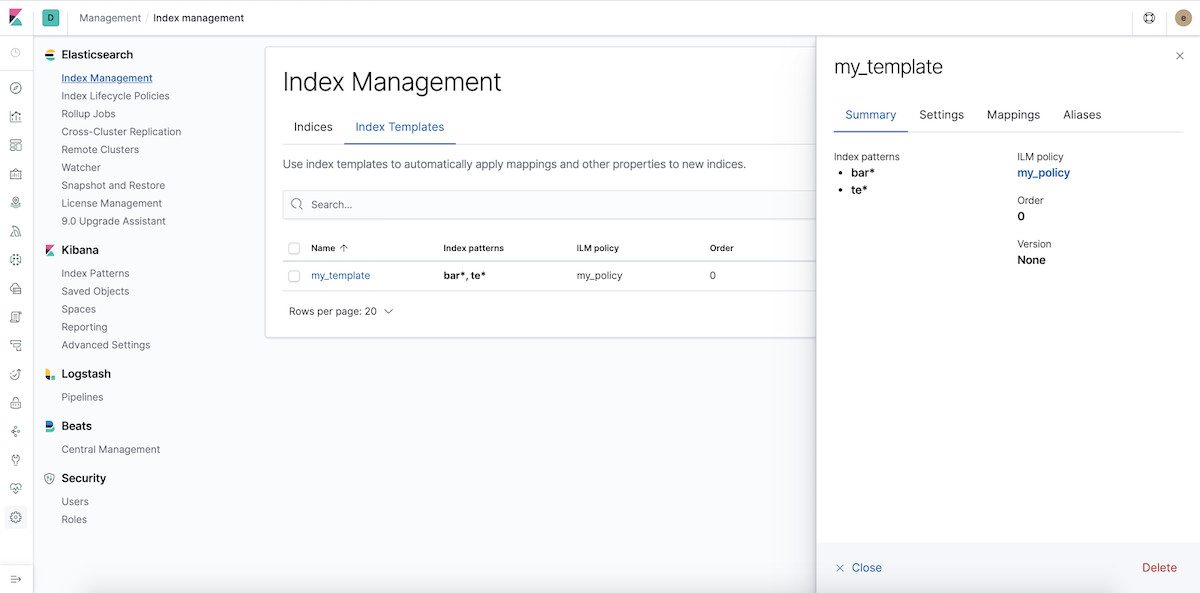
Task: Open the Dashboard app icon
Action: [x=16, y=145]
